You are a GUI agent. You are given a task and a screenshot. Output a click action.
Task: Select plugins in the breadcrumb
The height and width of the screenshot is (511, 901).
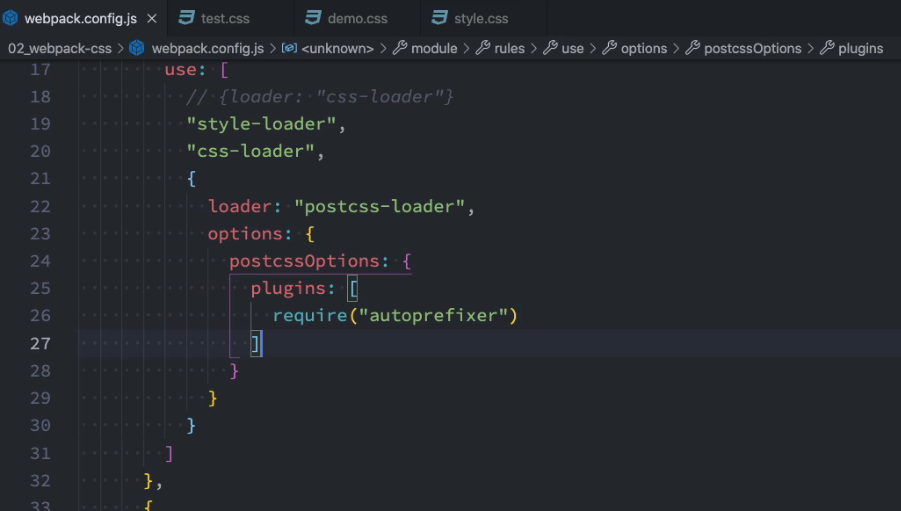pyautogui.click(x=860, y=48)
